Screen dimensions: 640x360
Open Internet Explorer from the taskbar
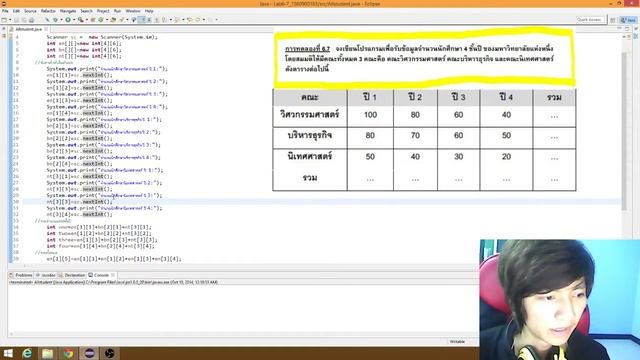[x=27, y=353]
